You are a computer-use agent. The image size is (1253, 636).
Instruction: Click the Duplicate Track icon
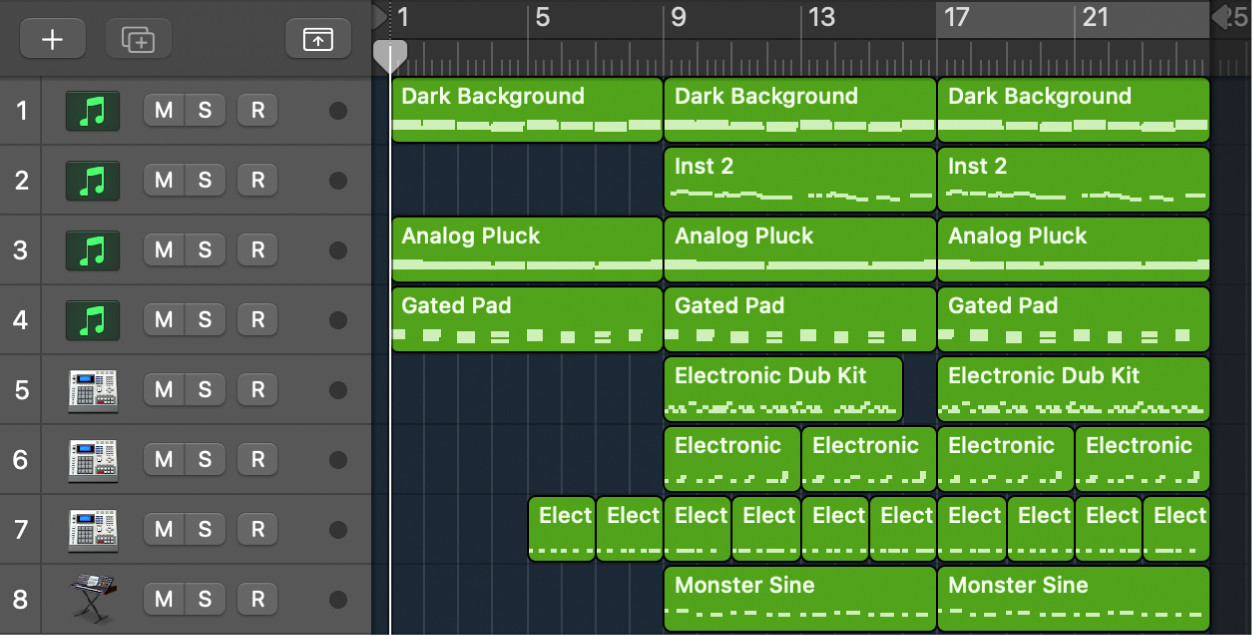point(137,39)
